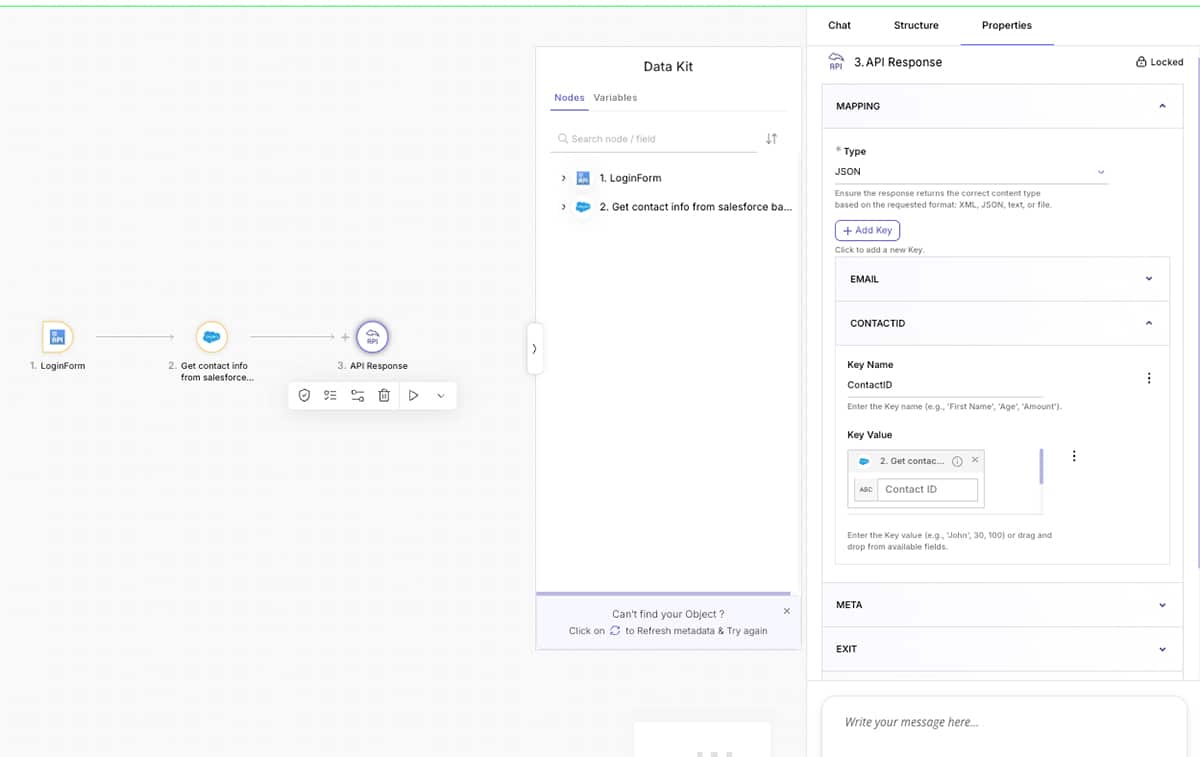The height and width of the screenshot is (757, 1200).
Task: Switch to the Nodes tab in Data Kit
Action: (569, 98)
